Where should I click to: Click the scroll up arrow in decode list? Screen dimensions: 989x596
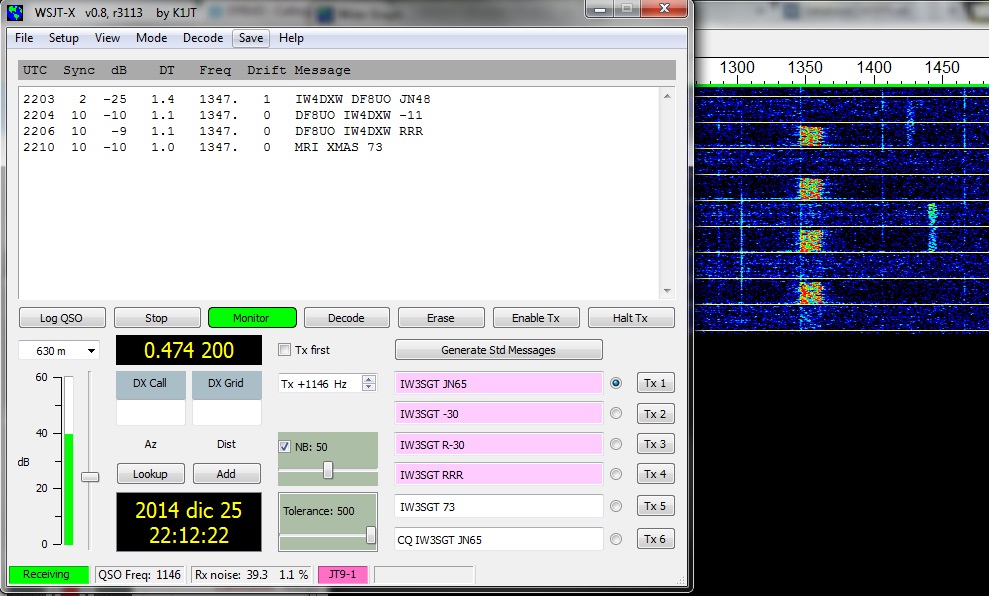pyautogui.click(x=667, y=96)
